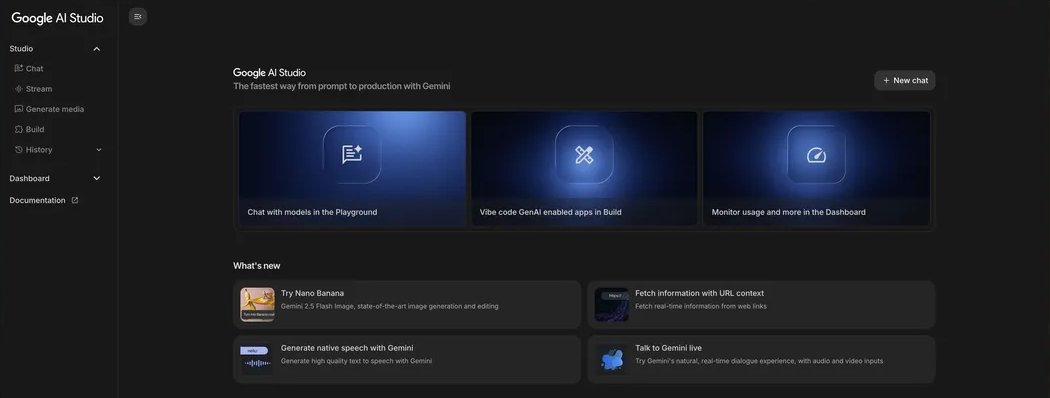The height and width of the screenshot is (398, 1050).
Task: Open Monitor usage and more in Dashboard
Action: click(816, 169)
